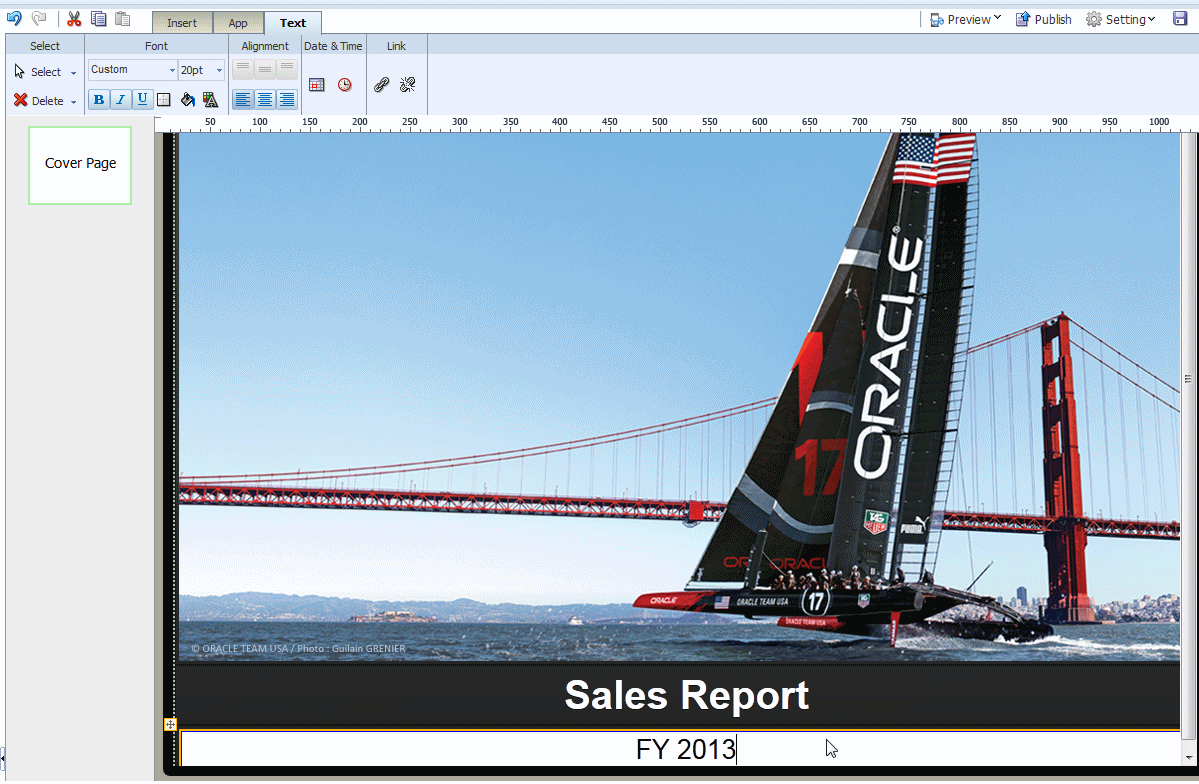
Task: Select the Text tab
Action: tap(293, 23)
